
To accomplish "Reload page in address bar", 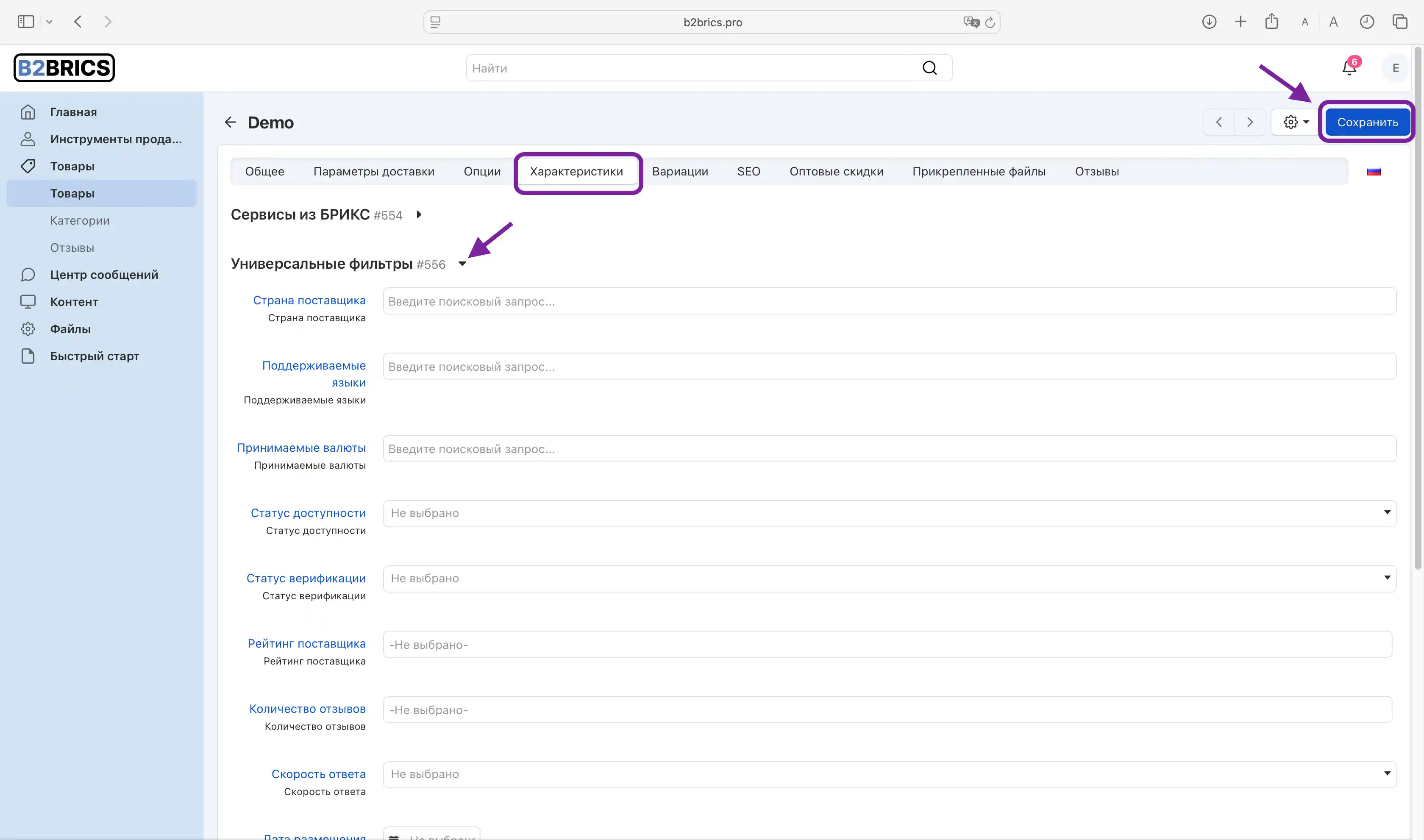I will 990,22.
